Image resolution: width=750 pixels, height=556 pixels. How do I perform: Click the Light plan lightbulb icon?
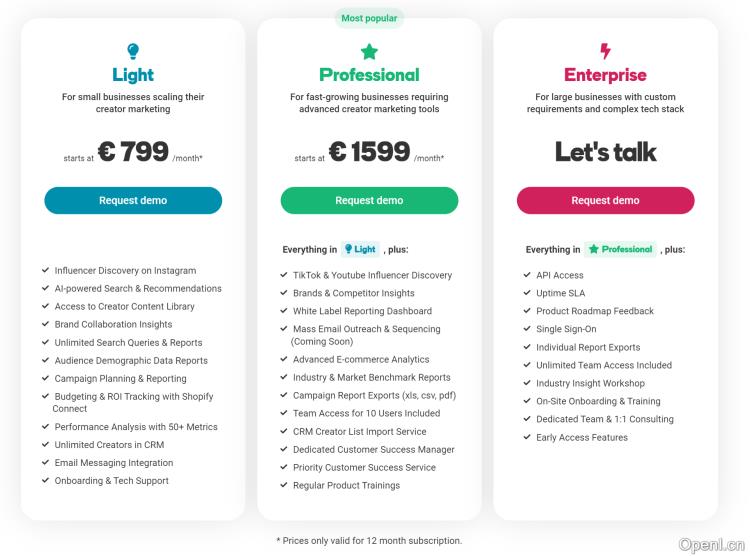133,51
